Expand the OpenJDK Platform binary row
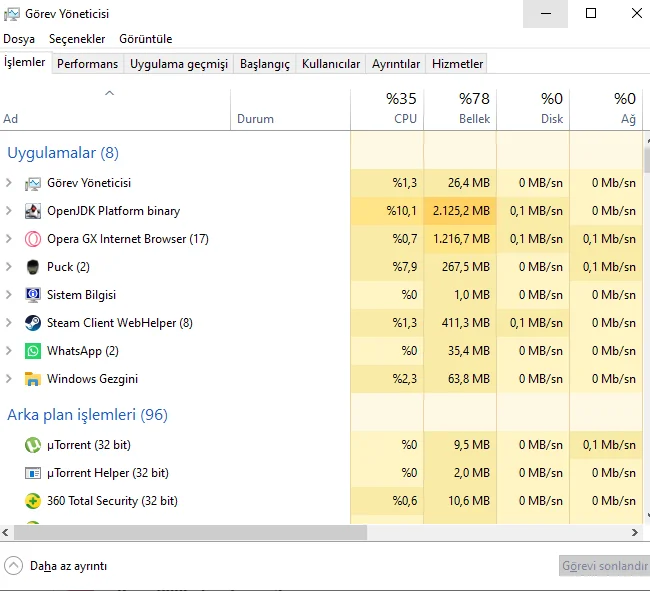 click(x=9, y=211)
